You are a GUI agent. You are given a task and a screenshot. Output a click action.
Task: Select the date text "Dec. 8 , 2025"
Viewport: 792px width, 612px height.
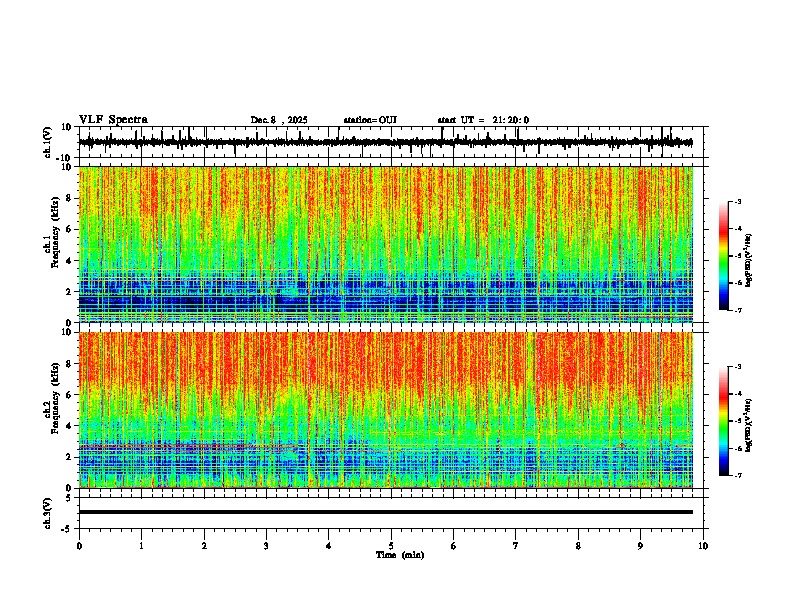279,120
